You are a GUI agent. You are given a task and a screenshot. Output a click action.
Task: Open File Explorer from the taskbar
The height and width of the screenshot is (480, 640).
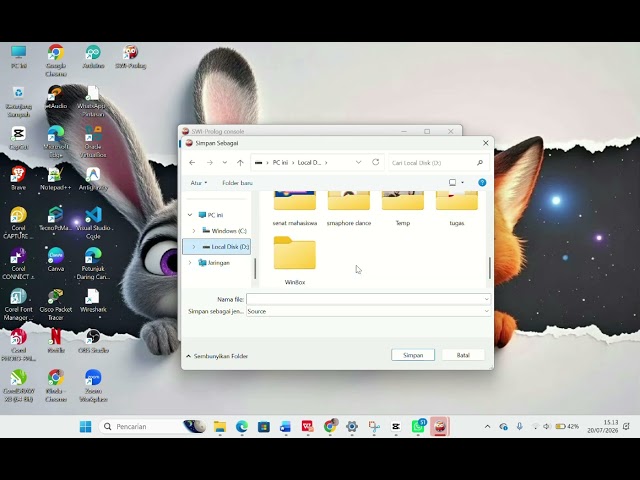pos(220,427)
